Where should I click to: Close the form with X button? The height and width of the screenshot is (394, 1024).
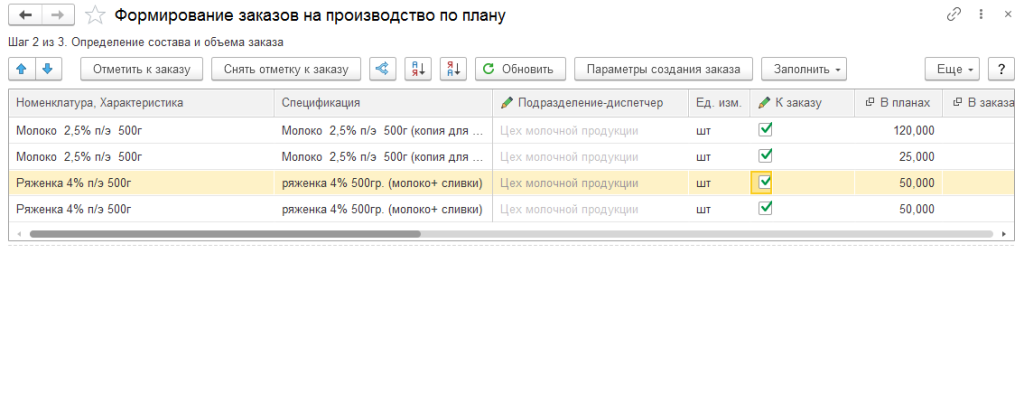[1008, 14]
